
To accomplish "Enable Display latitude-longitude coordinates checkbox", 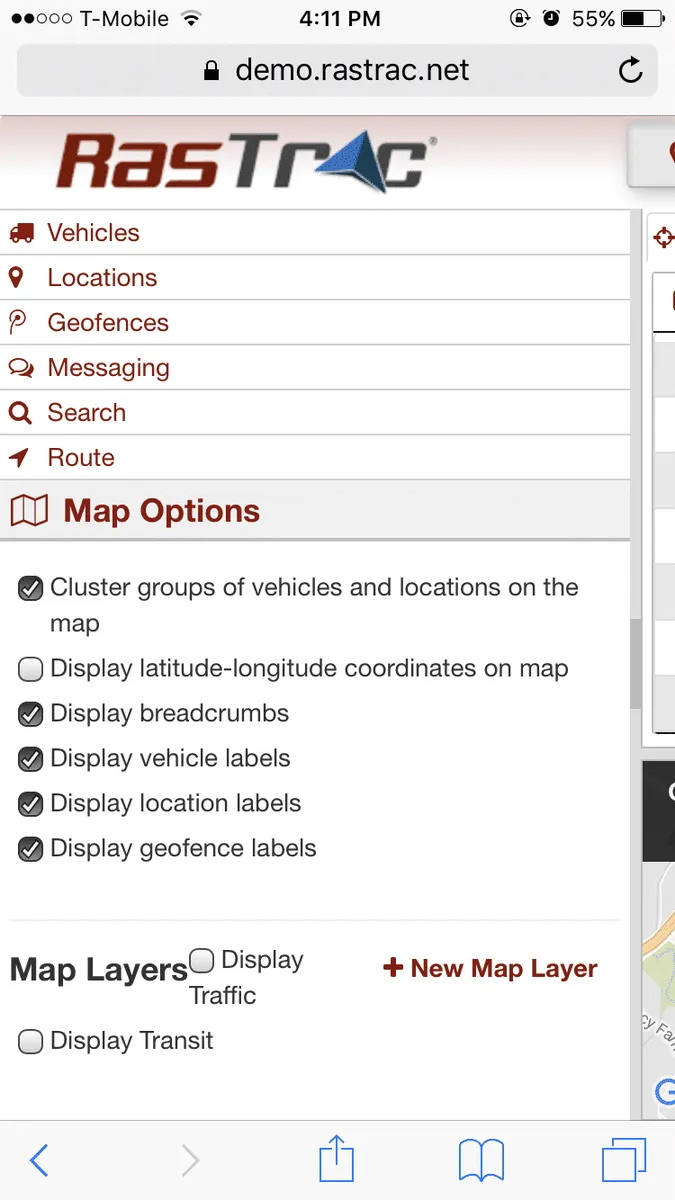I will (x=31, y=669).
